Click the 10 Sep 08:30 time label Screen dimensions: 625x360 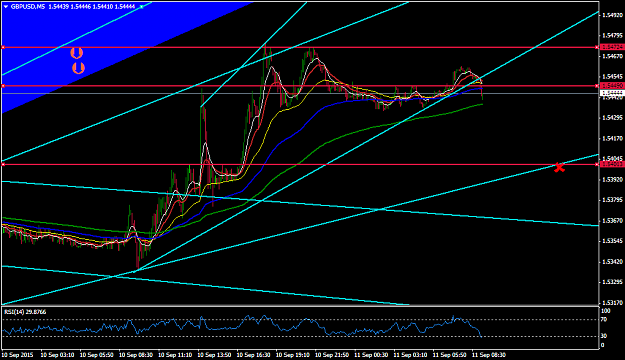tap(136, 355)
